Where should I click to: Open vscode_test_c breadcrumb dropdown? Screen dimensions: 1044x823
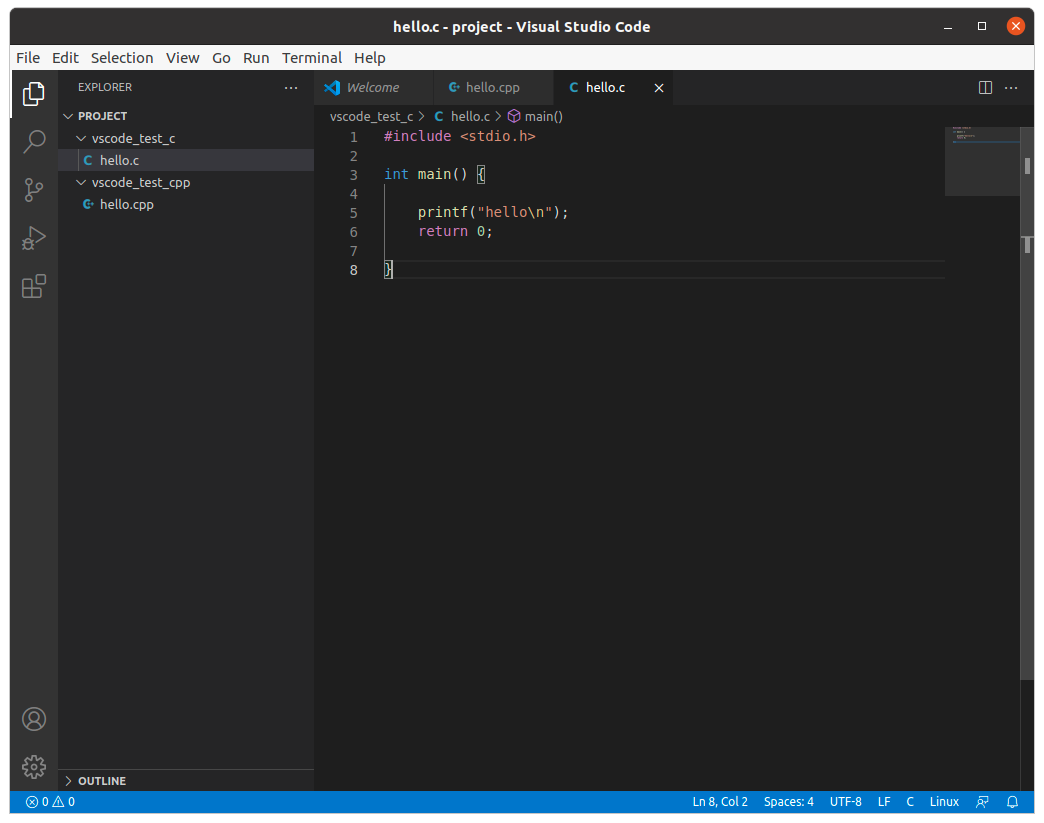coord(372,117)
